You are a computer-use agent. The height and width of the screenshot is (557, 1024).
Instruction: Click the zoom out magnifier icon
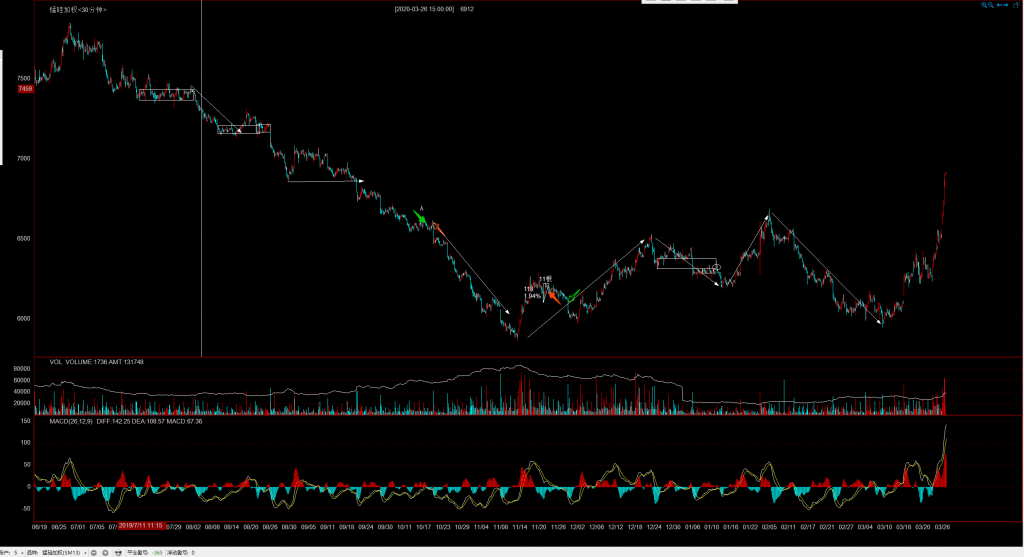pyautogui.click(x=992, y=5)
